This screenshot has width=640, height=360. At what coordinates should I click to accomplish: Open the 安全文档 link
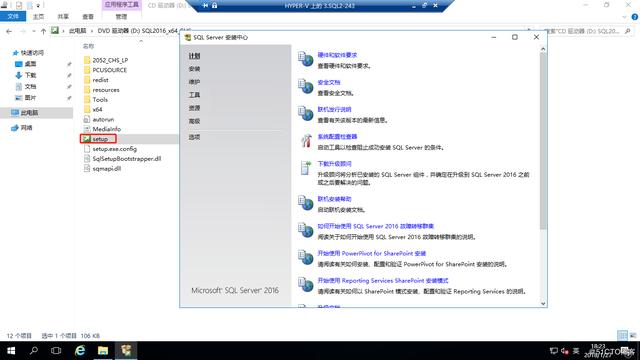point(329,82)
